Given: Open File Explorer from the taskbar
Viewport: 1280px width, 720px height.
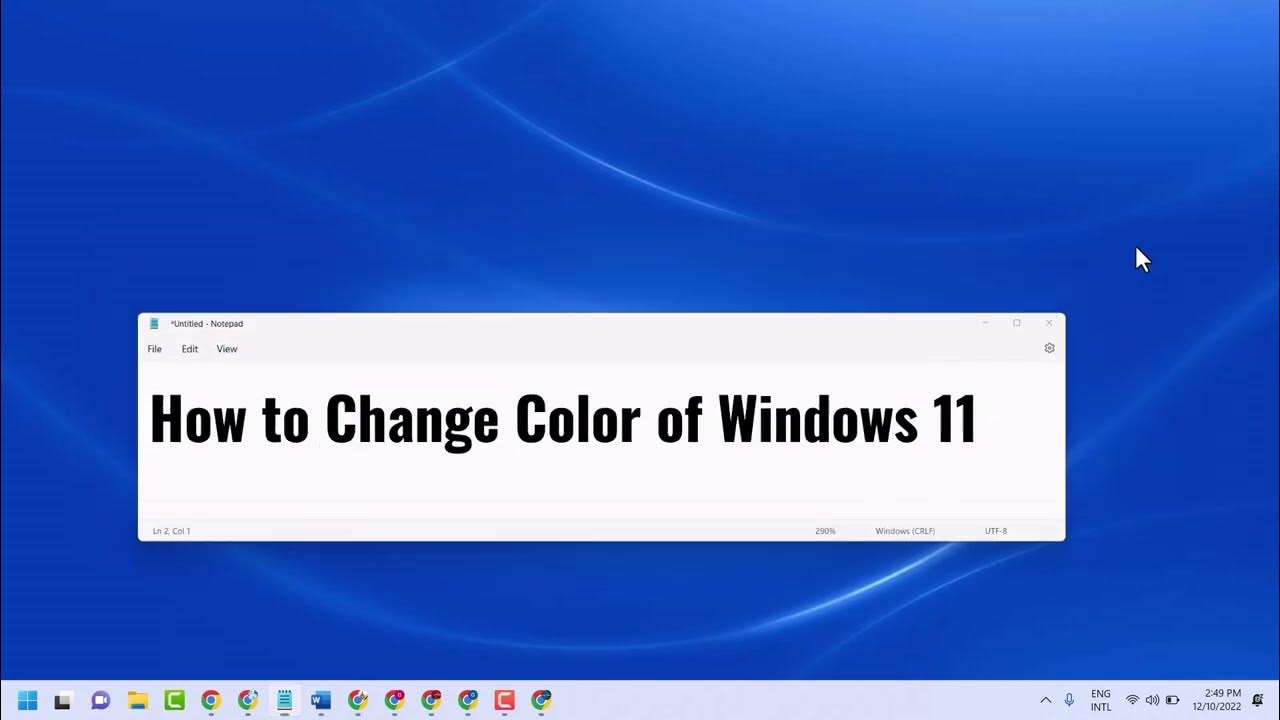Looking at the screenshot, I should pos(137,700).
